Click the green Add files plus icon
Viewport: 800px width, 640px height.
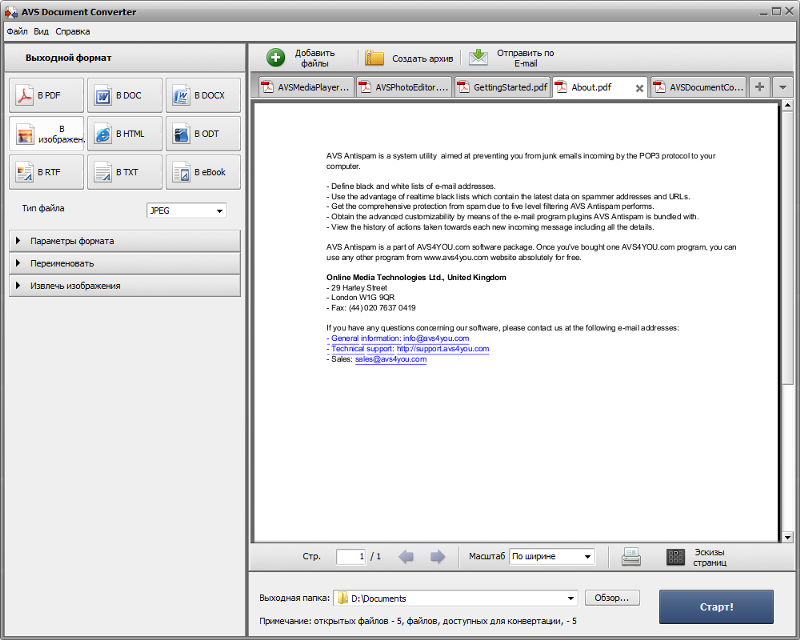pos(276,58)
